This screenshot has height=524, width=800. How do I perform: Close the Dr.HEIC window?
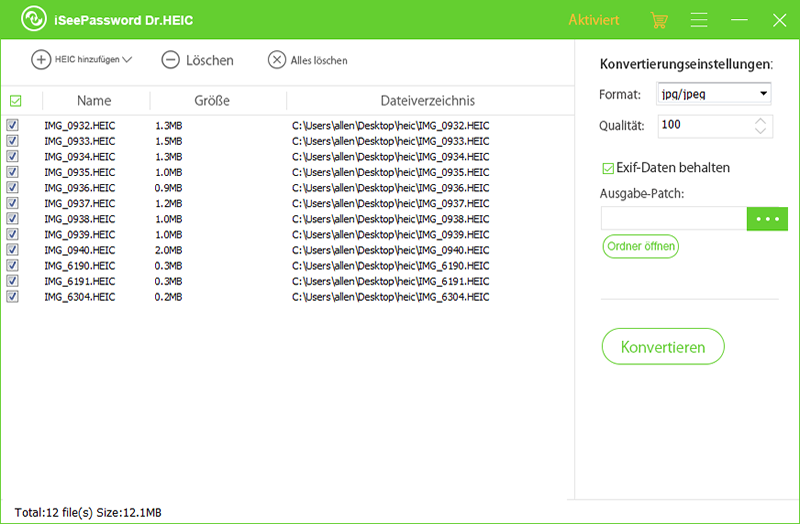coord(779,20)
